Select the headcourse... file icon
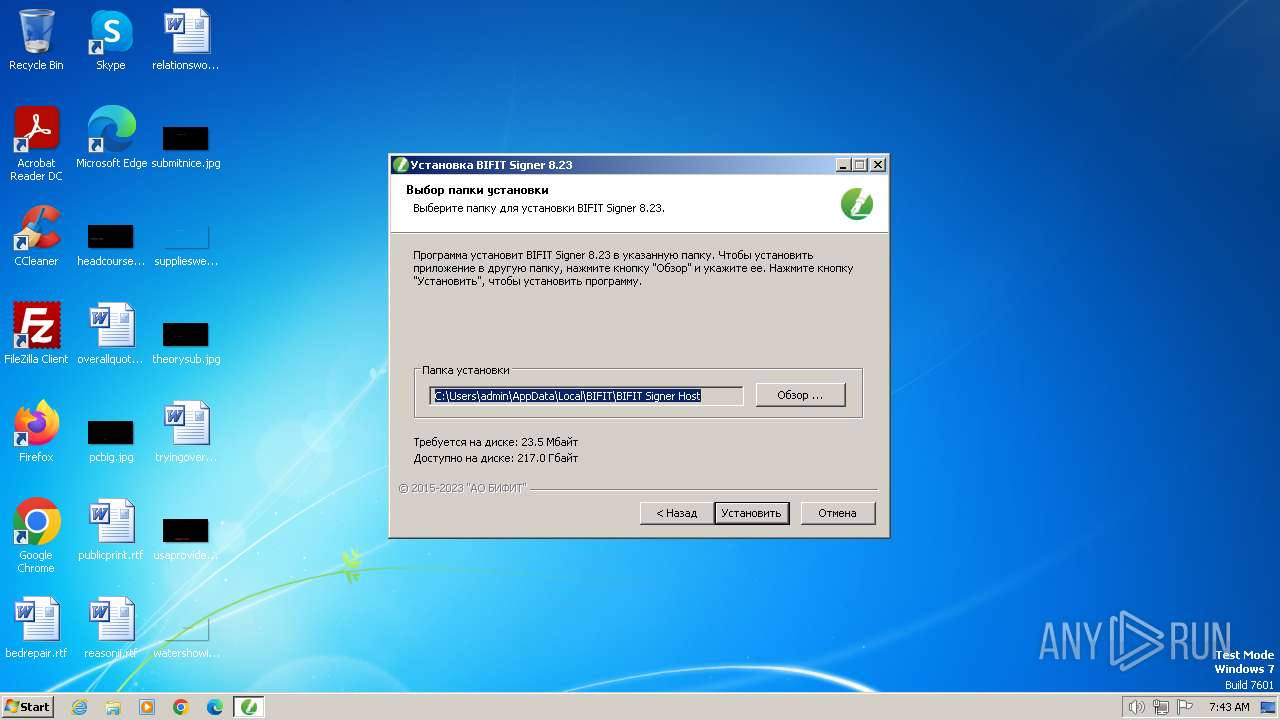1280x720 pixels. (111, 245)
